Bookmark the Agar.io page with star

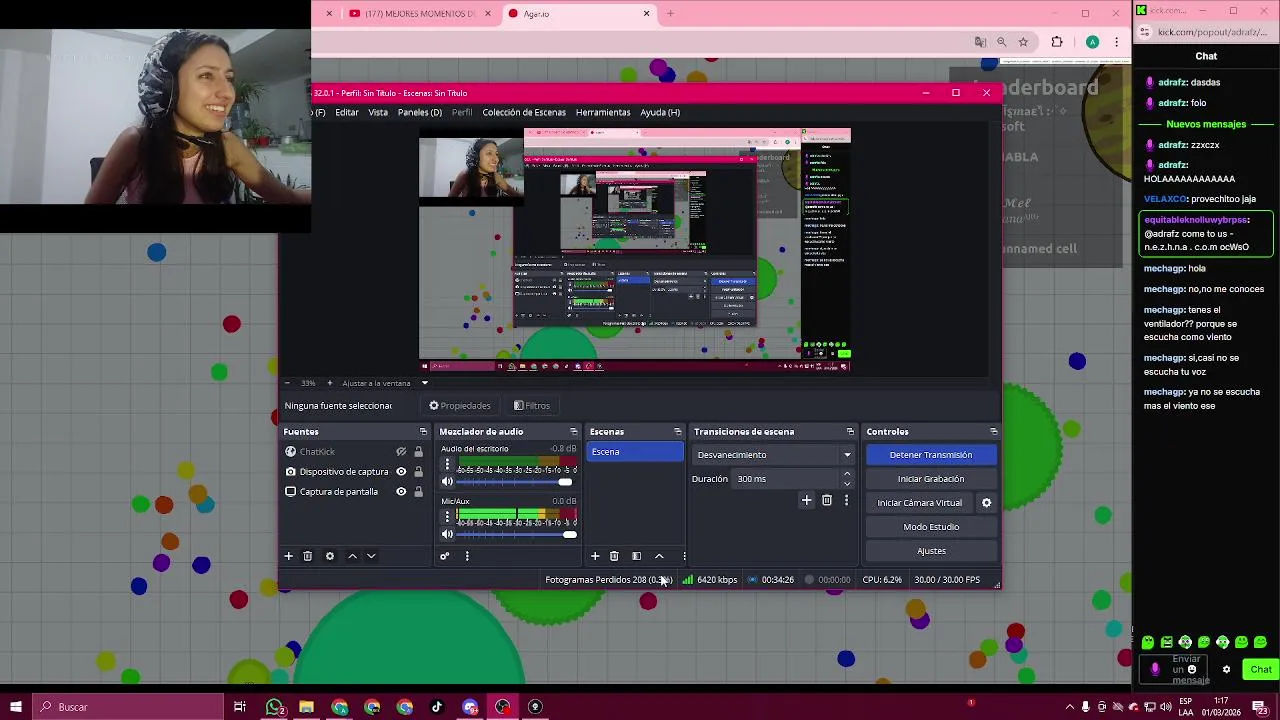click(x=1023, y=42)
